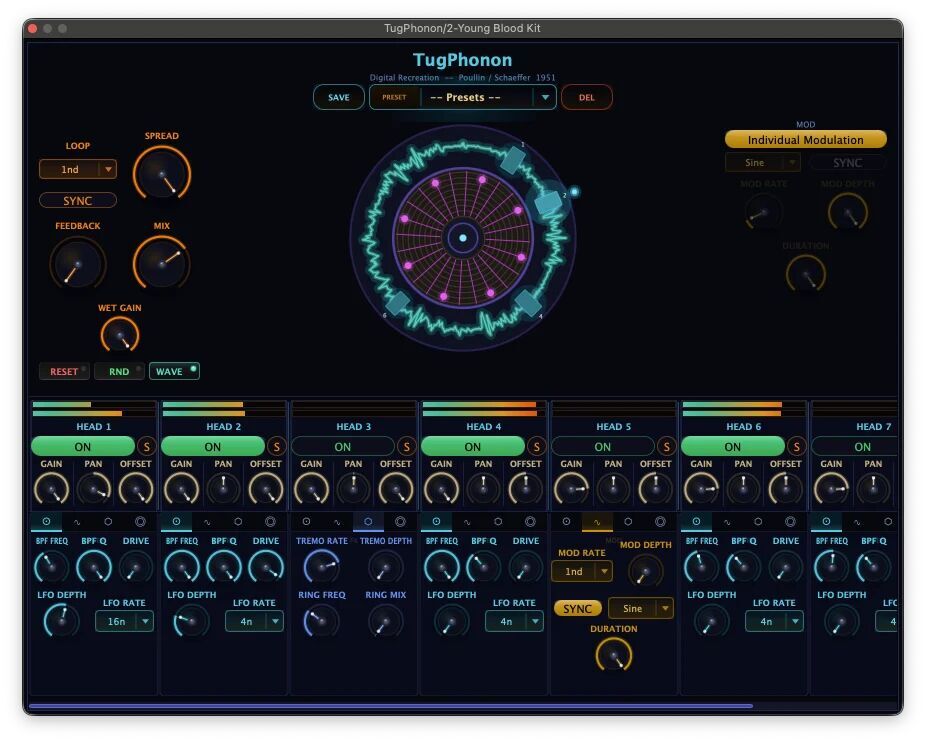Toggle the WAVE display button
The image size is (926, 742).
174,371
